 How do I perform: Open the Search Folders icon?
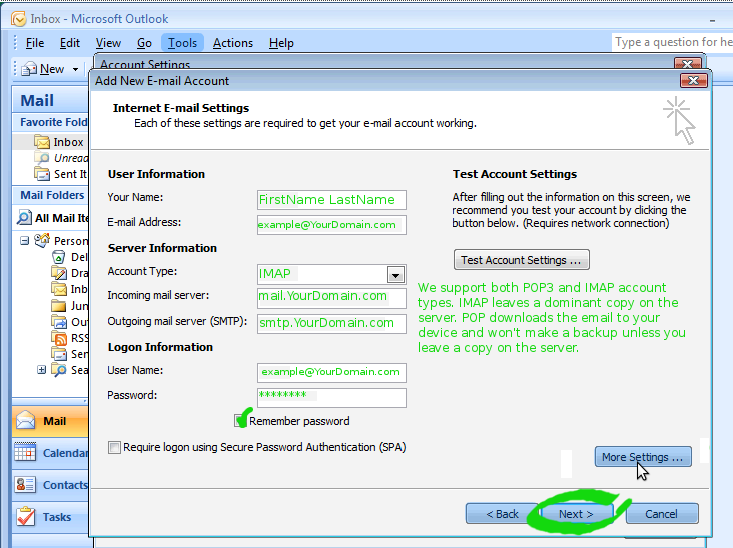point(58,370)
